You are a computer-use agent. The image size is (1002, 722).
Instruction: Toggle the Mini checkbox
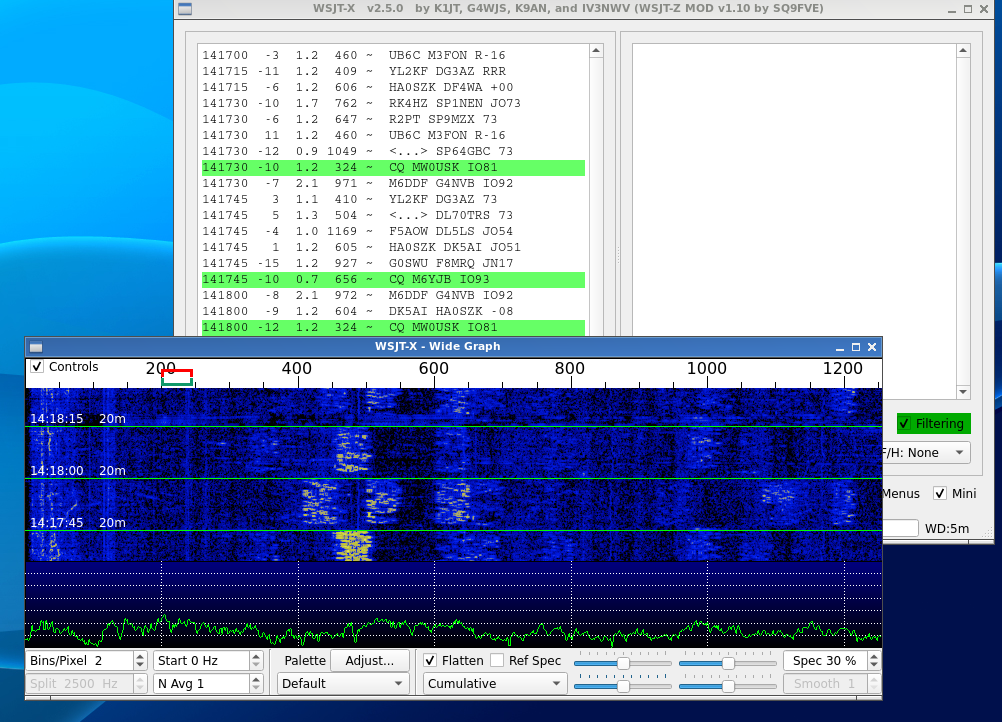(939, 493)
